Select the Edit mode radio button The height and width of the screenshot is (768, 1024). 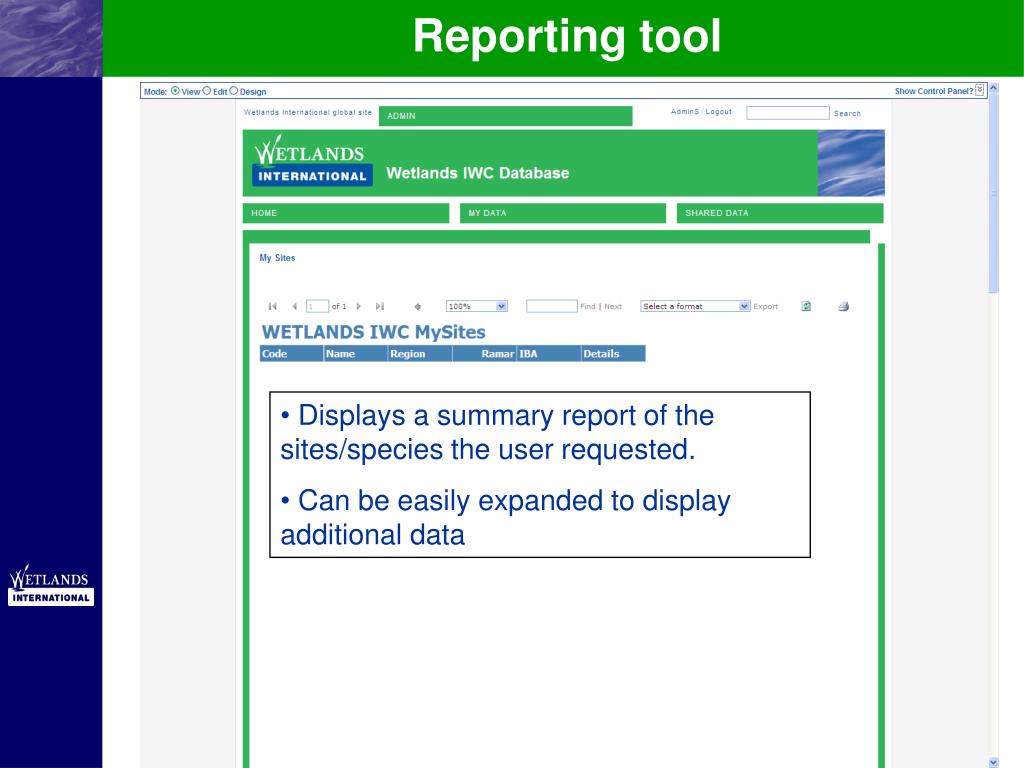click(206, 91)
